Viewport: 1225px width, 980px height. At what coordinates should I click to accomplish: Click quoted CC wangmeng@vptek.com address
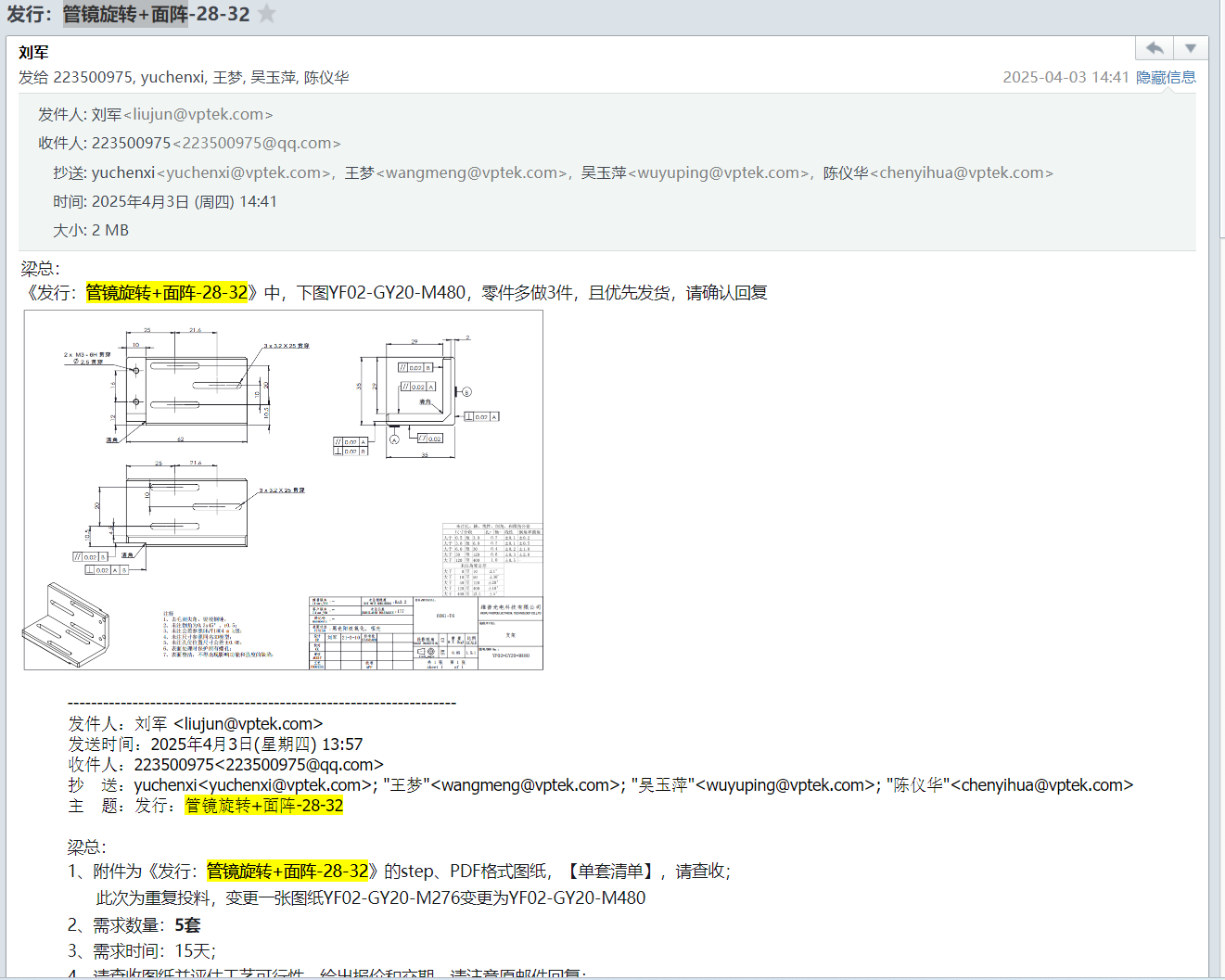[528, 785]
